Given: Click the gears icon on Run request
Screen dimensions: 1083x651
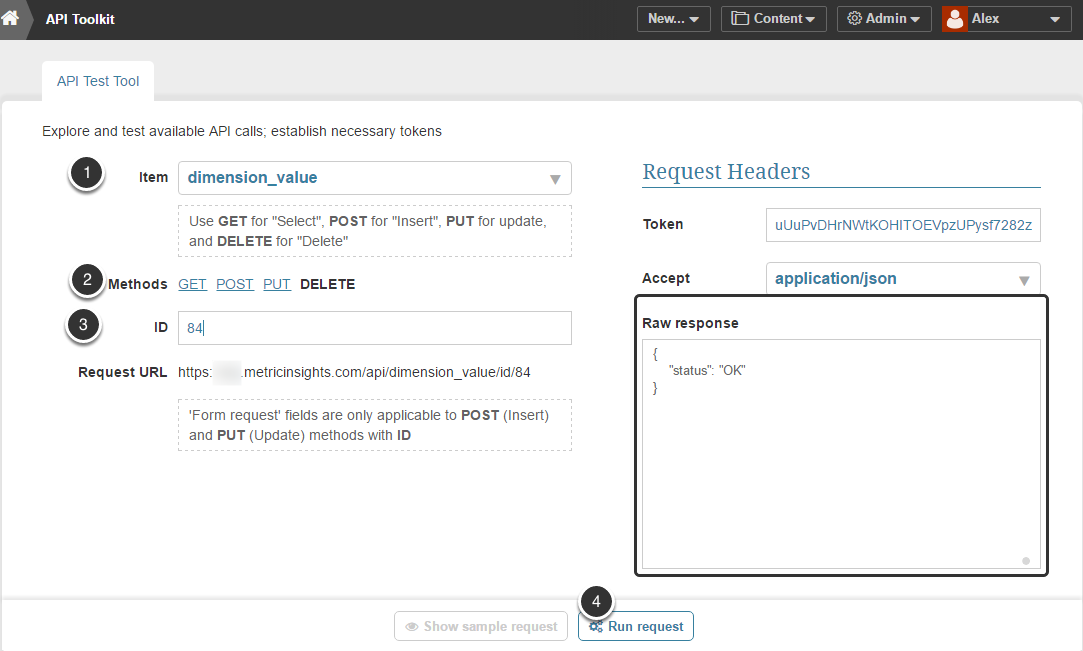Looking at the screenshot, I should [596, 627].
